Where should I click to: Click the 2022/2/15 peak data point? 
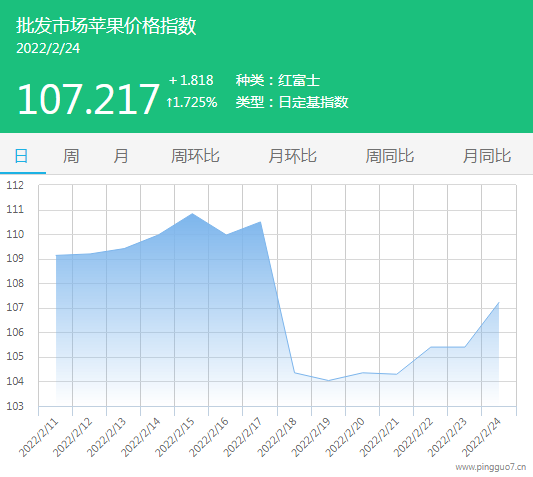192,214
